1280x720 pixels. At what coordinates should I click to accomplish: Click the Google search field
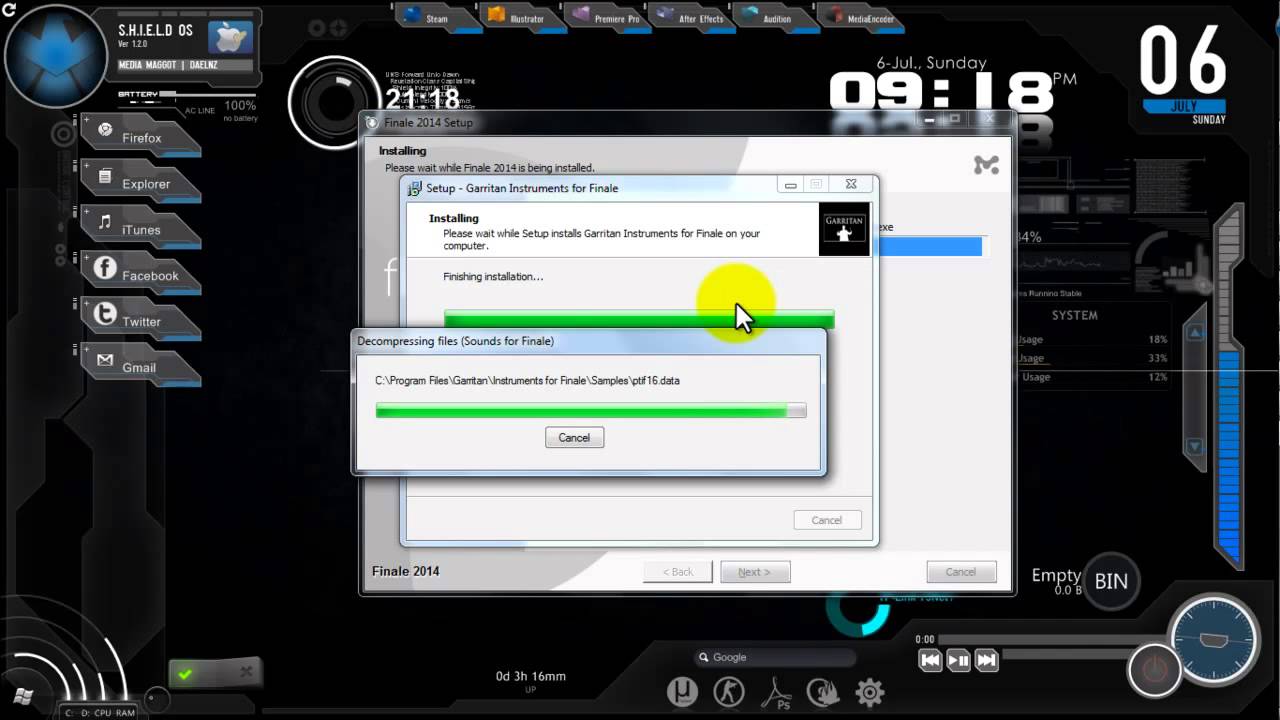[x=775, y=657]
